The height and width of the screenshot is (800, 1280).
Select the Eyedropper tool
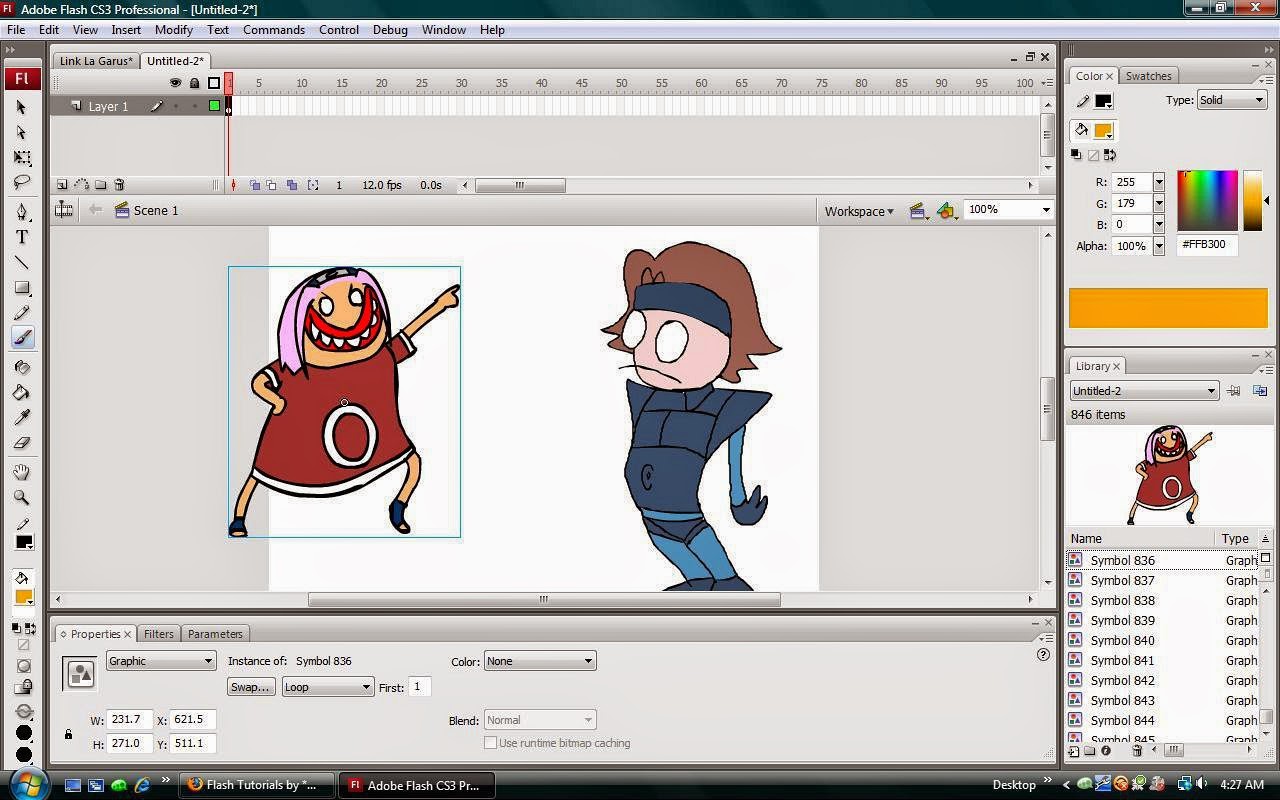pos(22,418)
